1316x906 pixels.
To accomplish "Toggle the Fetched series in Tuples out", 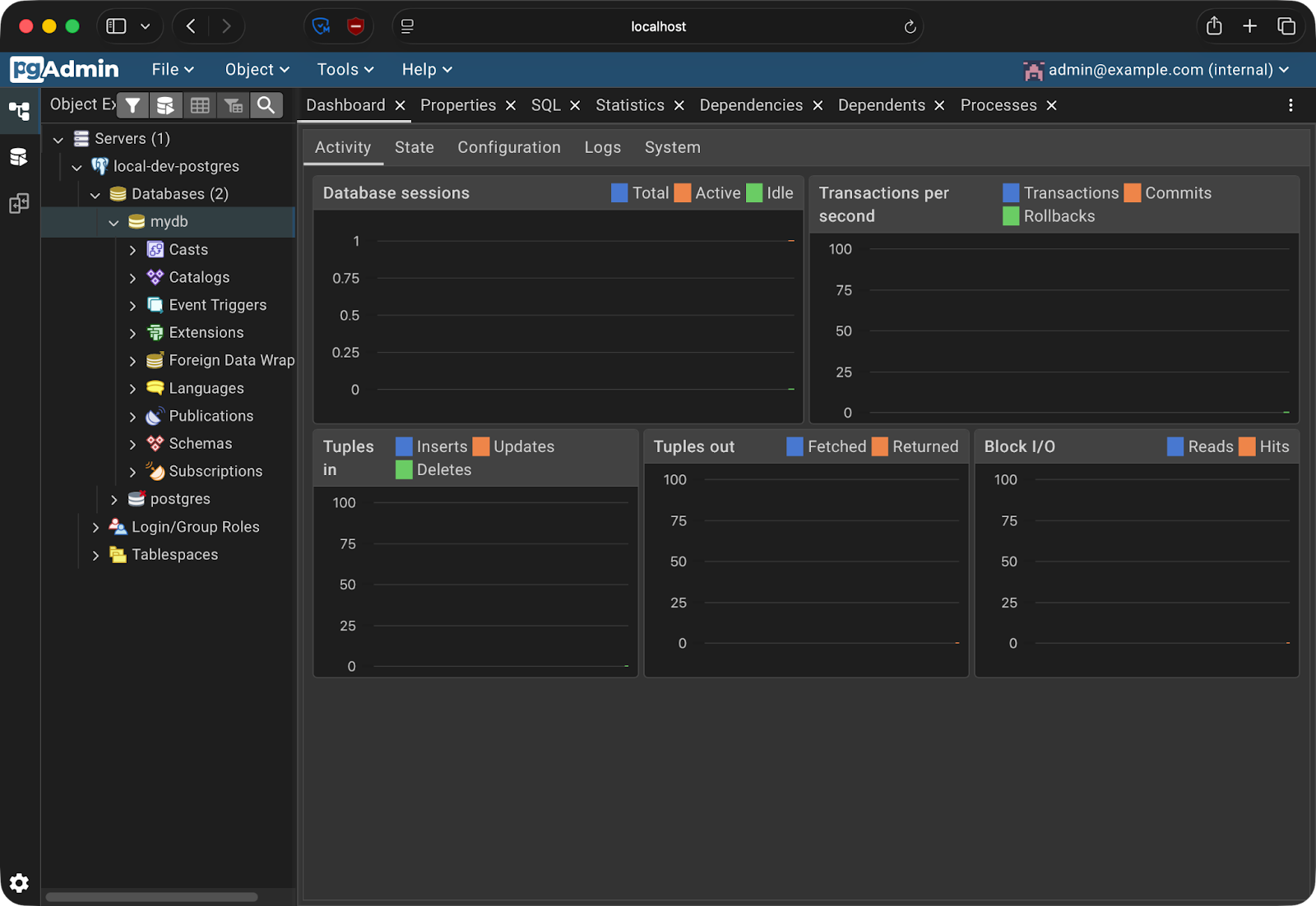I will (827, 446).
